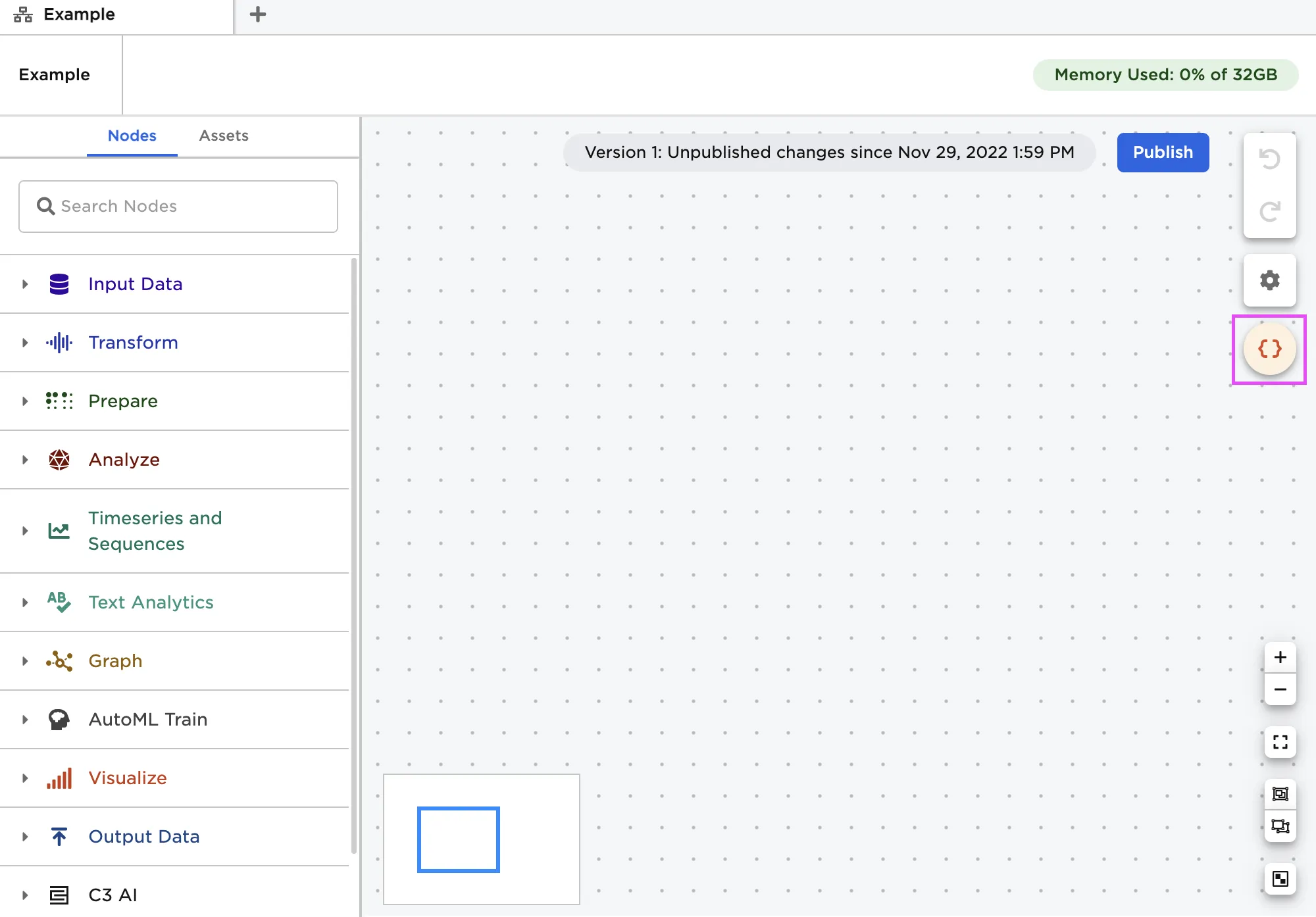Click the curly braces code icon
This screenshot has height=917, width=1316.
click(x=1269, y=349)
